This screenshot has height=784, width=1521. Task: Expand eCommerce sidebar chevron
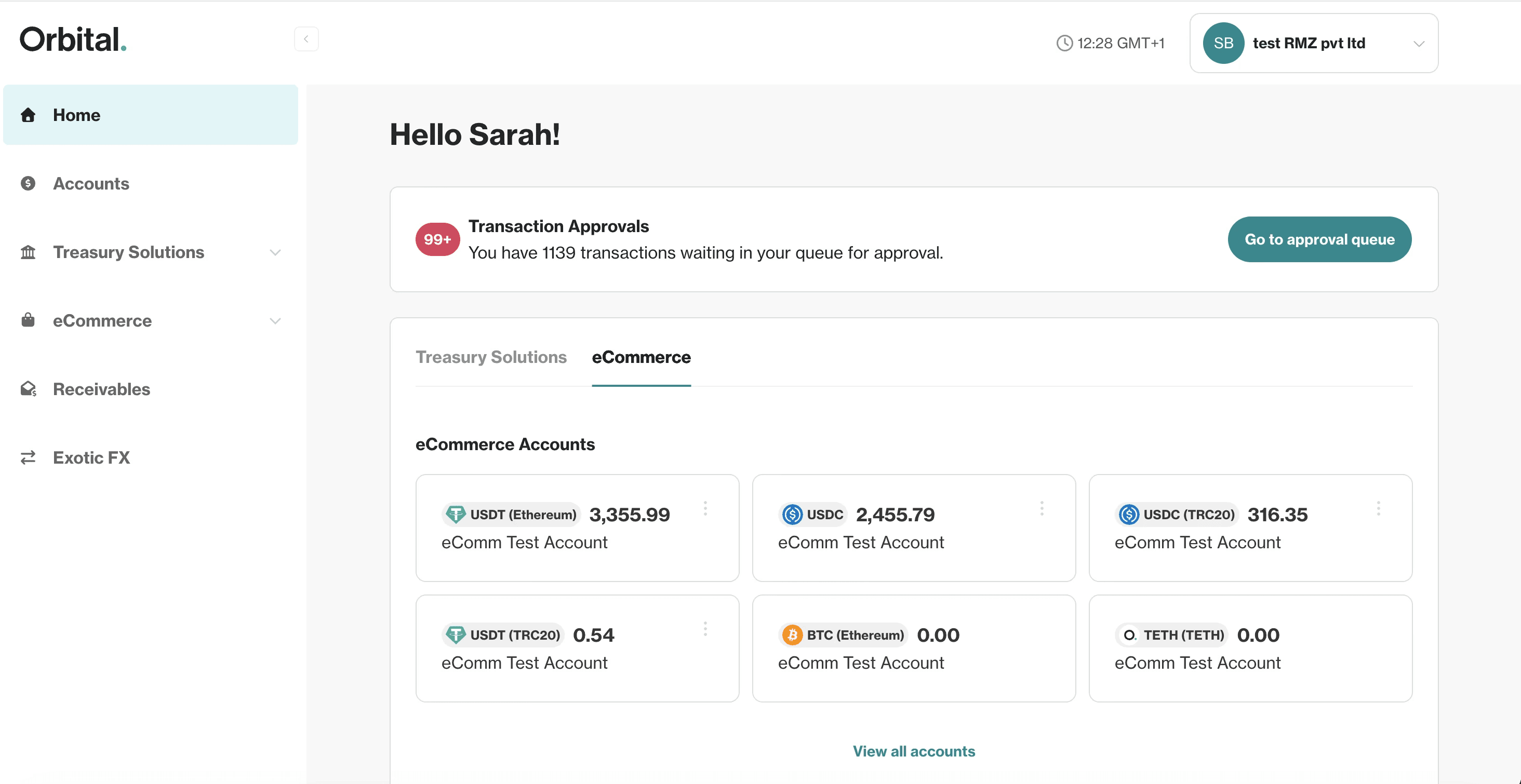(x=275, y=321)
